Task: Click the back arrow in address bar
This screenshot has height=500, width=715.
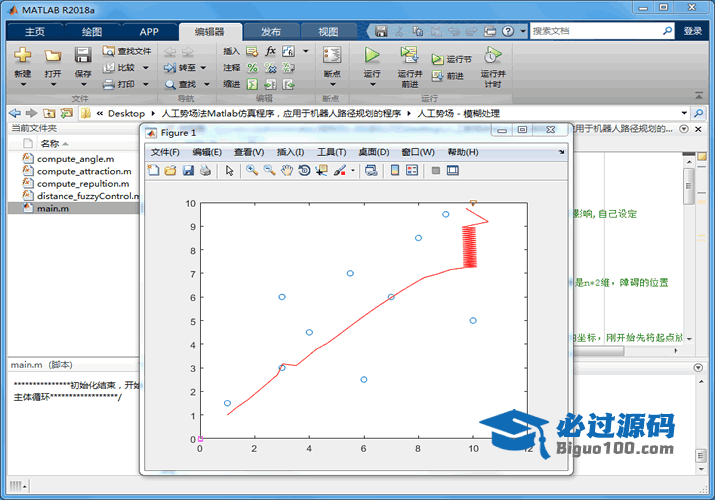Action: coord(15,113)
